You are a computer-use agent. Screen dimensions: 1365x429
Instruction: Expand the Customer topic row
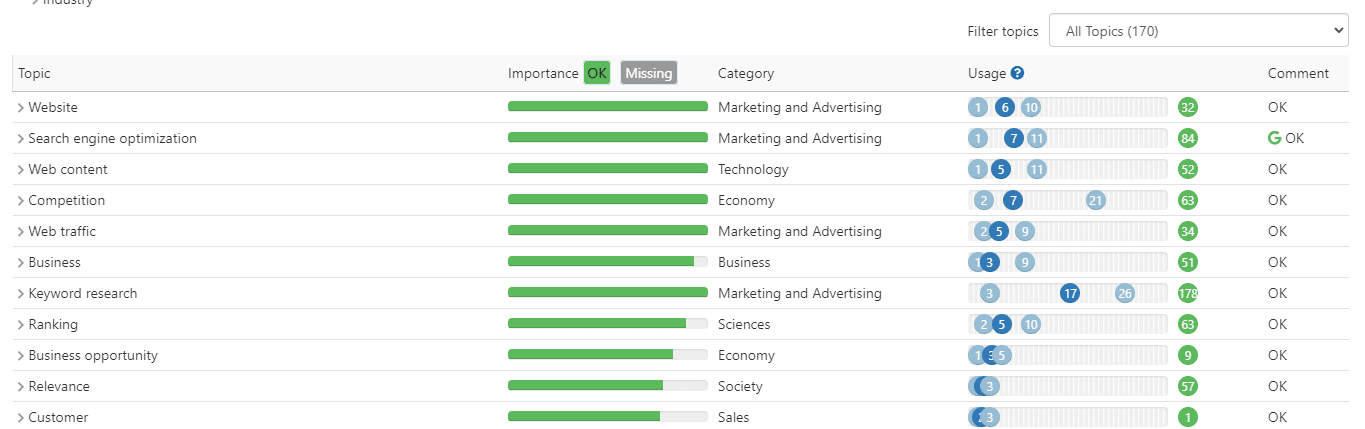(21, 418)
